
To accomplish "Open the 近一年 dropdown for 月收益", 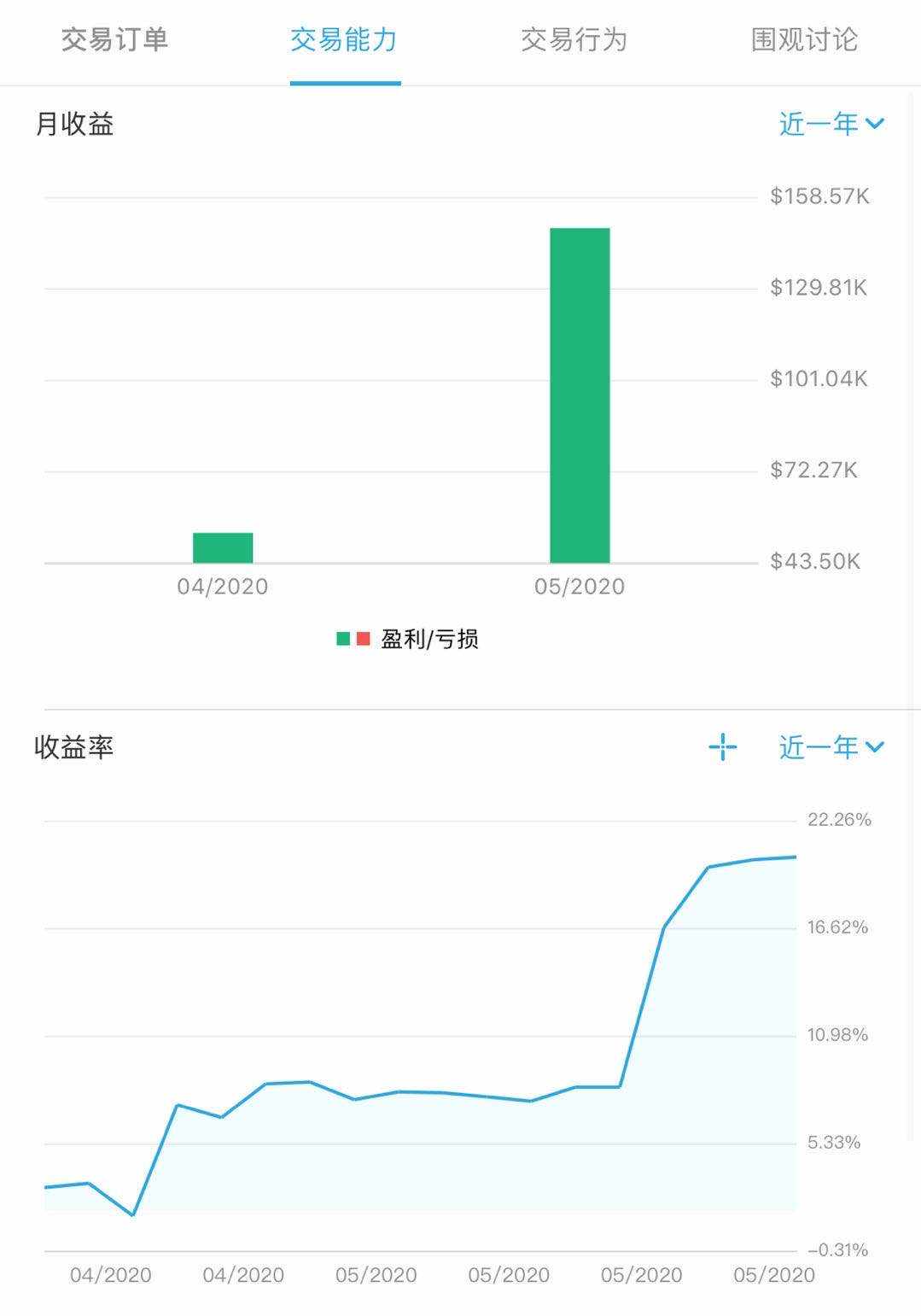I will [x=831, y=125].
